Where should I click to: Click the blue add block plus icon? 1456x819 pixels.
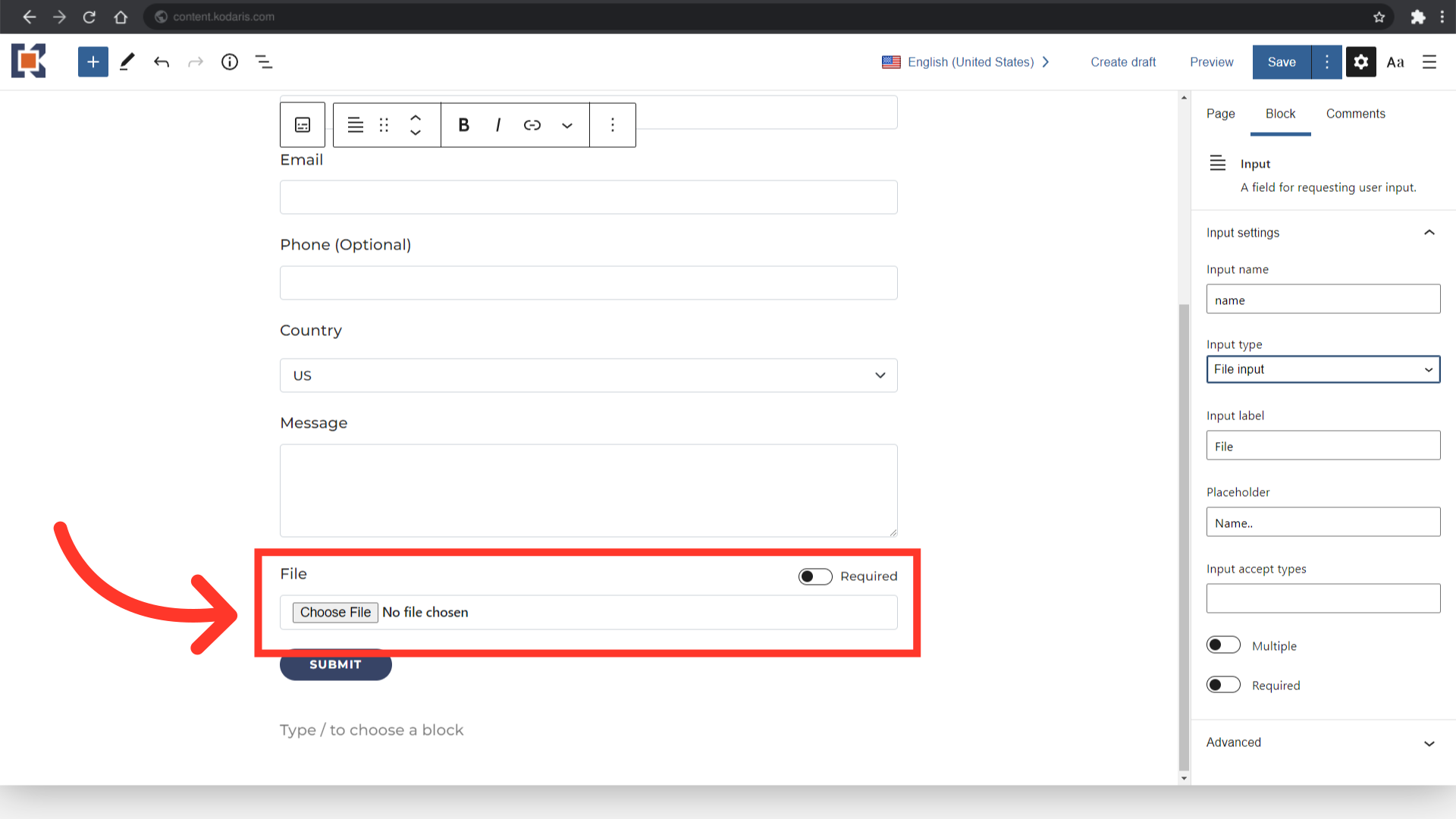click(x=93, y=62)
